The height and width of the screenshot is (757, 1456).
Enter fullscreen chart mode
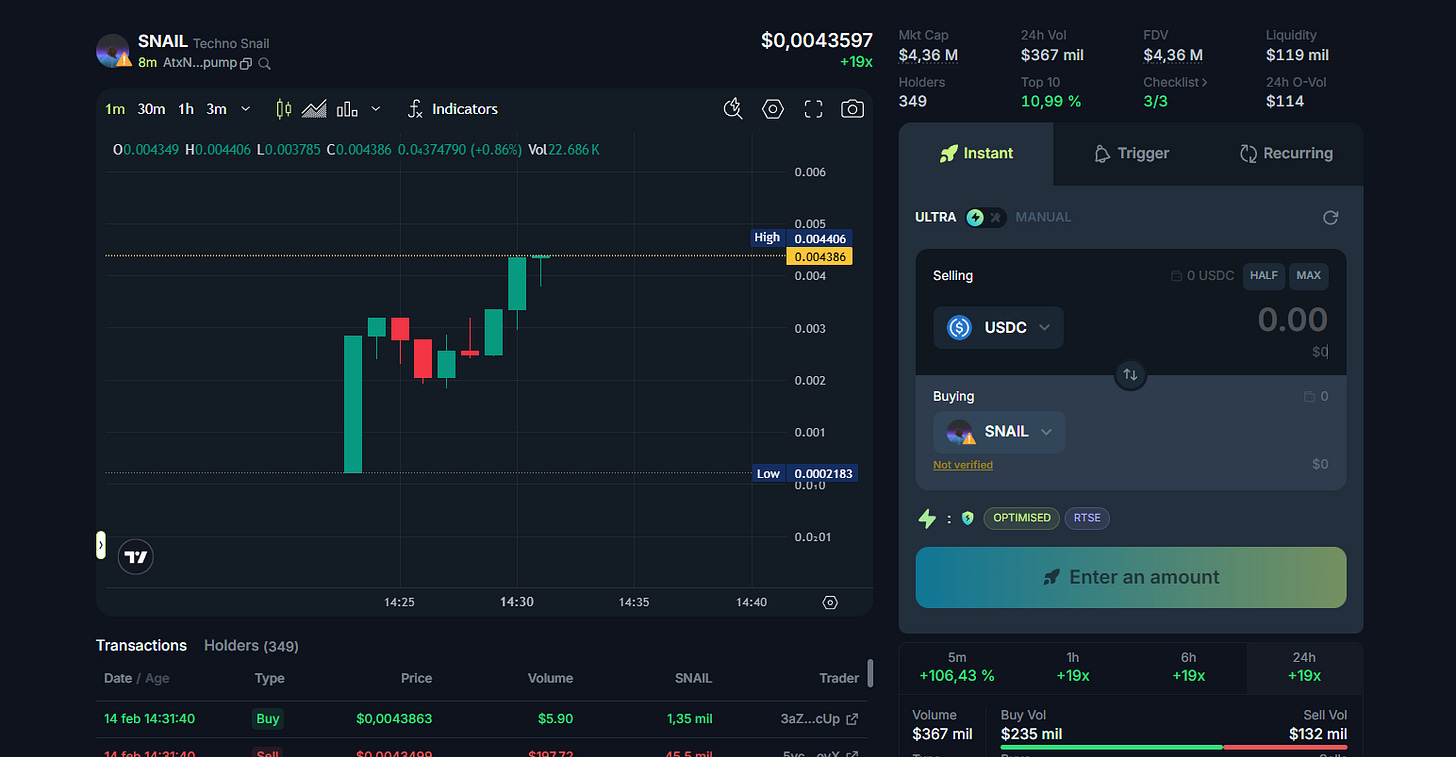[x=813, y=109]
